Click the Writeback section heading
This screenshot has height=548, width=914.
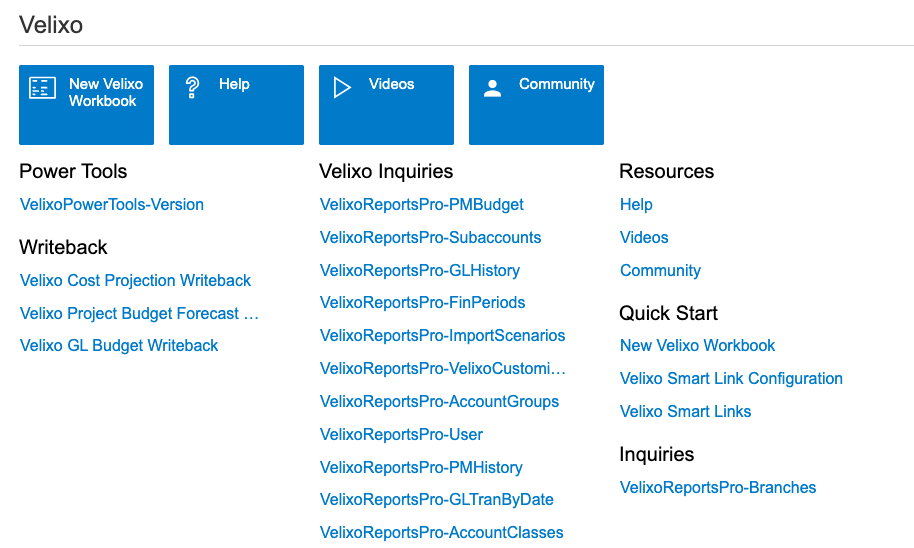click(x=64, y=247)
